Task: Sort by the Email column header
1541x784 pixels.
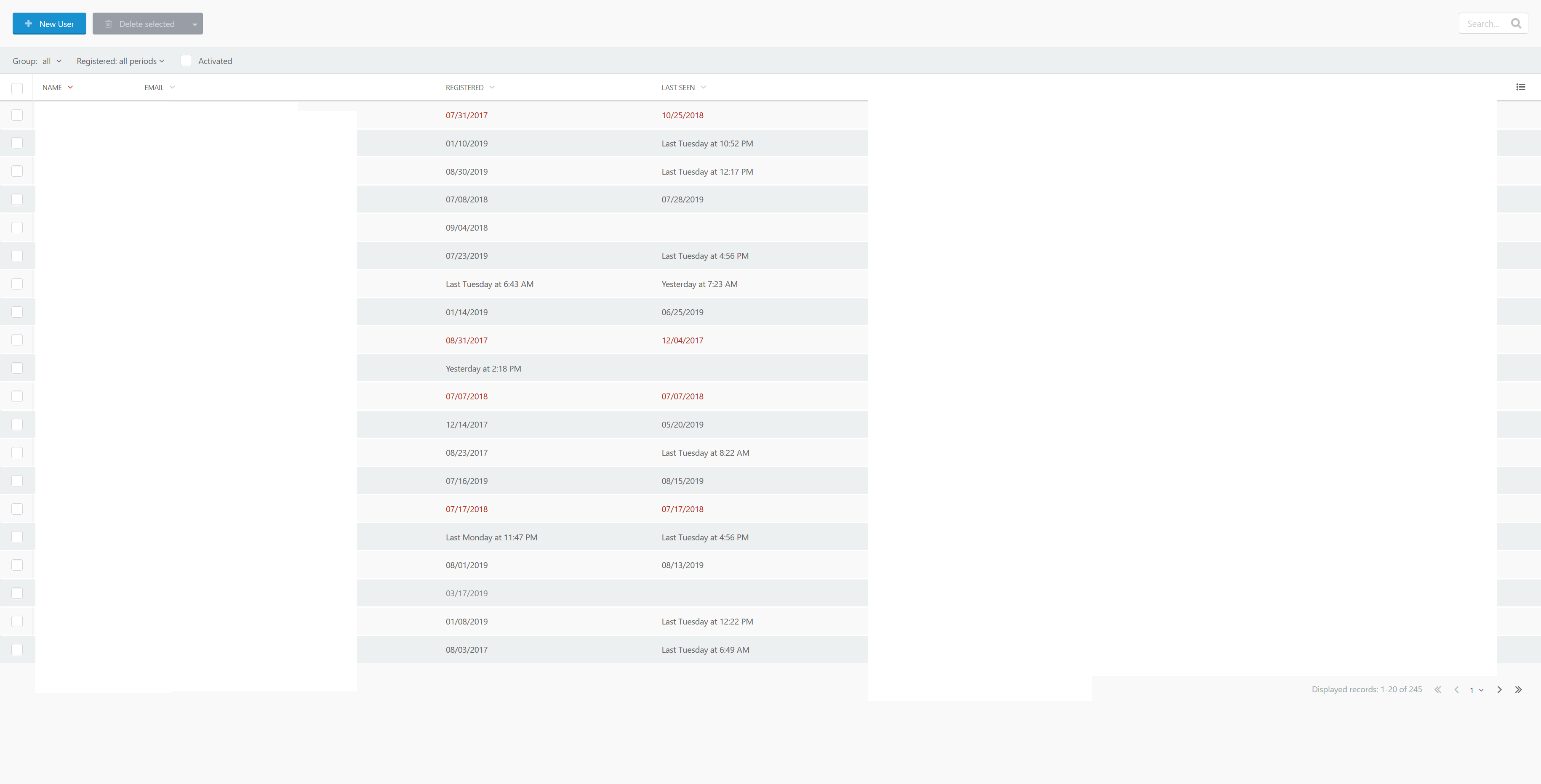Action: [154, 87]
